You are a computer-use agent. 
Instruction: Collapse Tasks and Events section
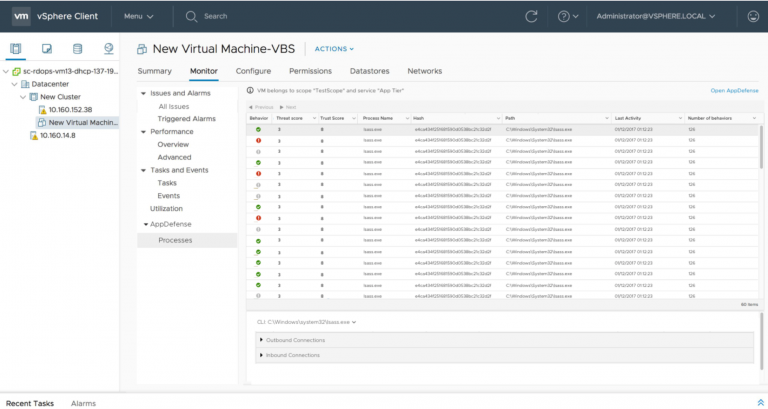tap(144, 170)
